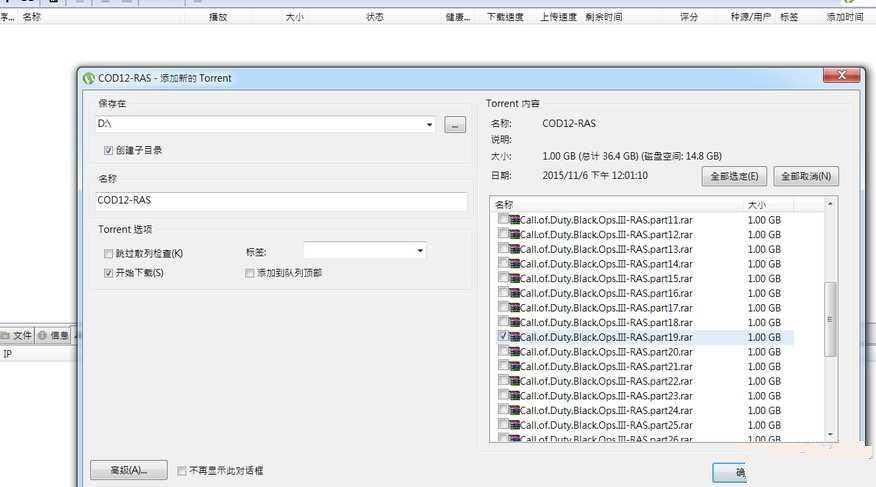The height and width of the screenshot is (487, 876).
Task: Click rar file icon for part17.rar
Action: [515, 308]
